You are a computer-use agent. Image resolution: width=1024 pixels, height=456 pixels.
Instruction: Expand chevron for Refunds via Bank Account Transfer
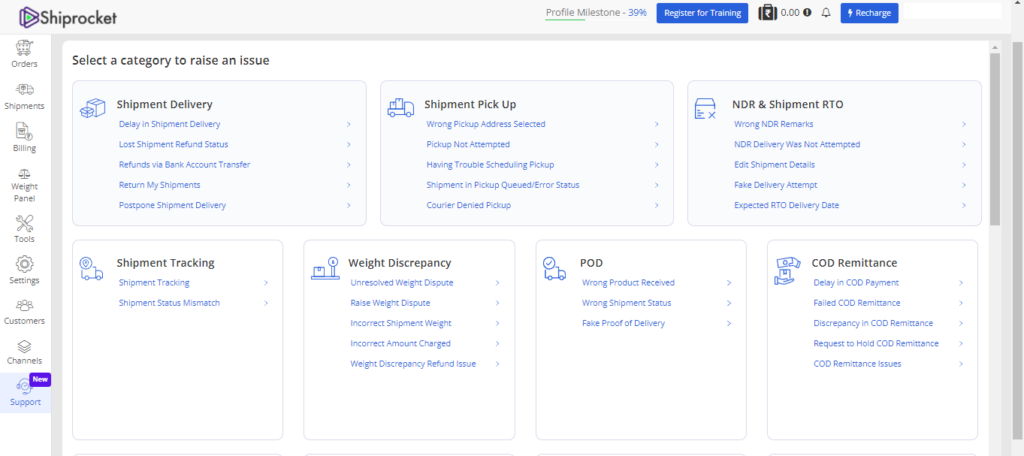[349, 165]
